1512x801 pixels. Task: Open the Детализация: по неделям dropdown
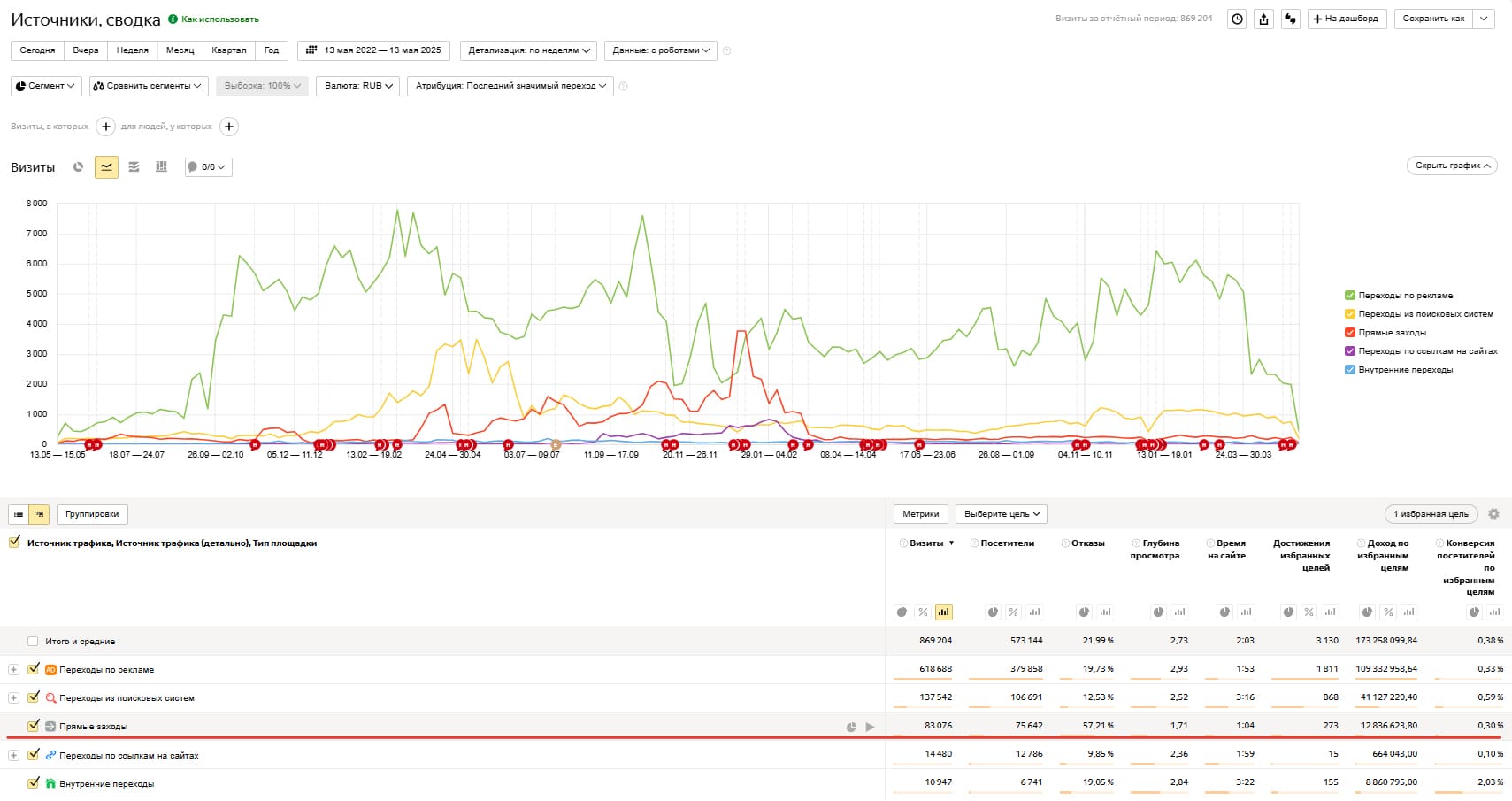click(x=528, y=50)
